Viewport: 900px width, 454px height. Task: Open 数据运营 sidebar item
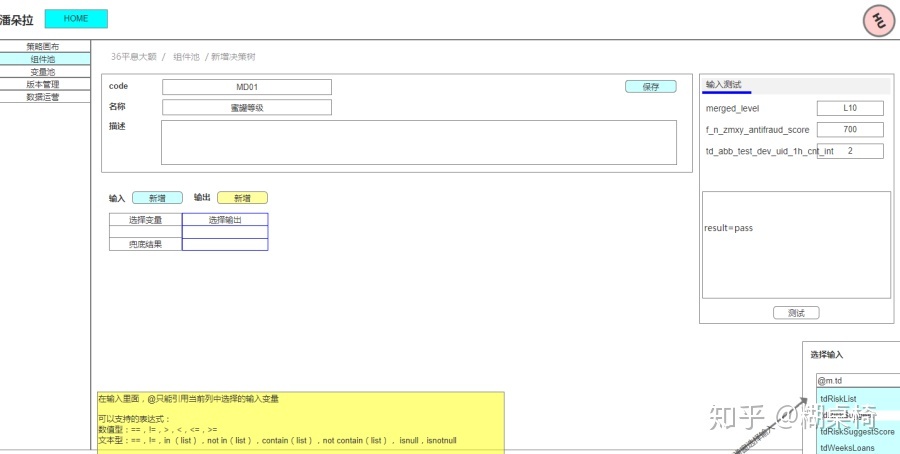coord(43,97)
